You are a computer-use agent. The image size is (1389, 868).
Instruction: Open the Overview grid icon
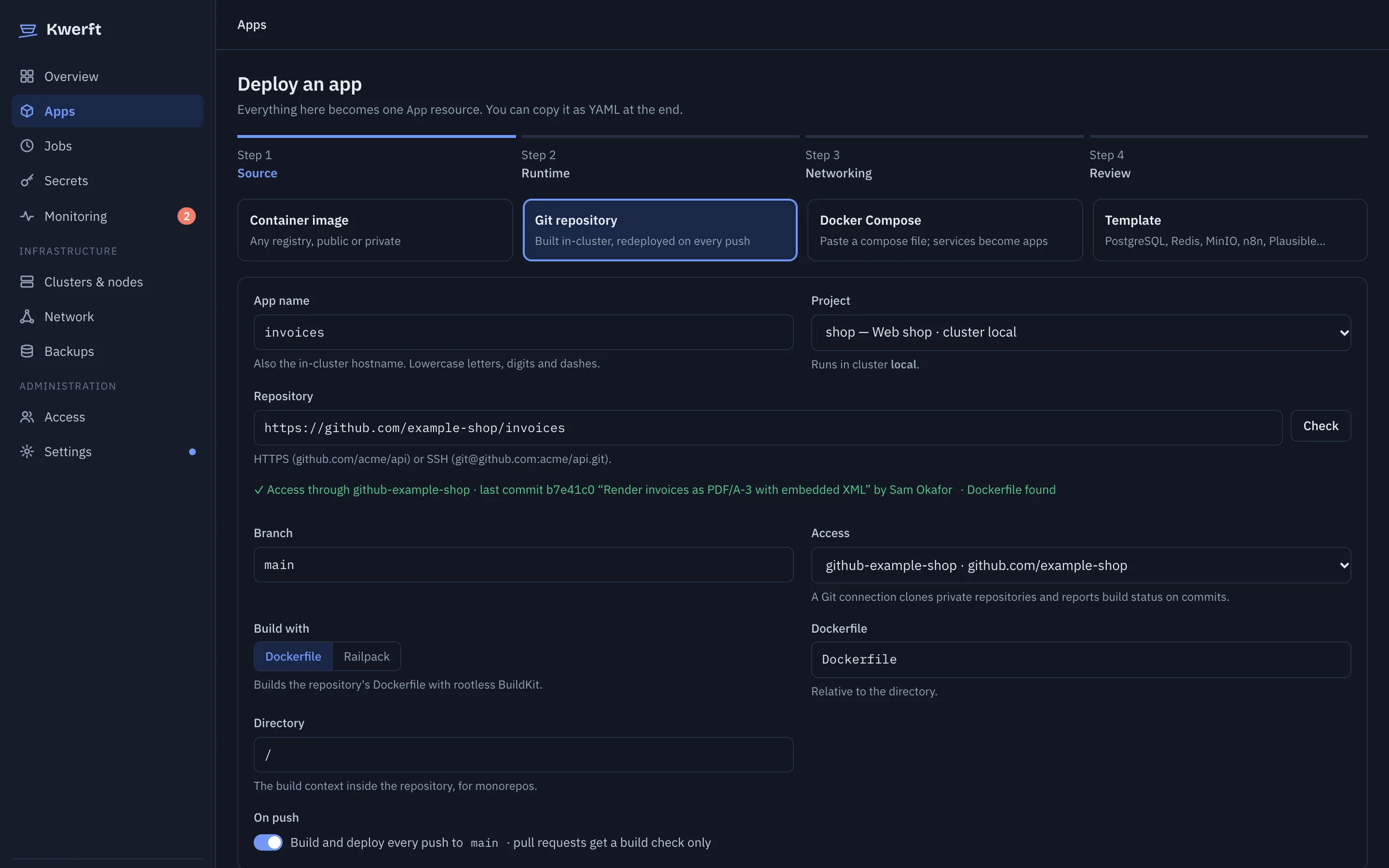[27, 76]
